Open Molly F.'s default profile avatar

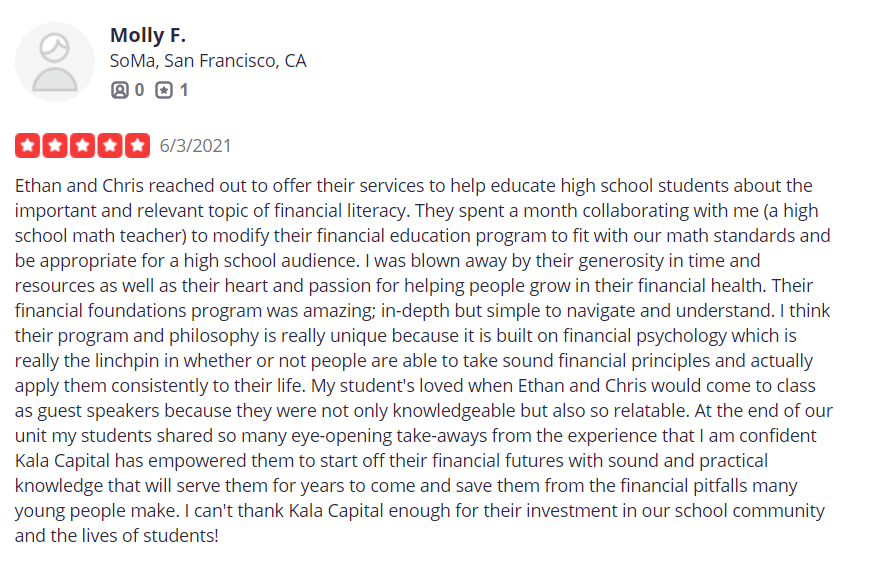(55, 62)
